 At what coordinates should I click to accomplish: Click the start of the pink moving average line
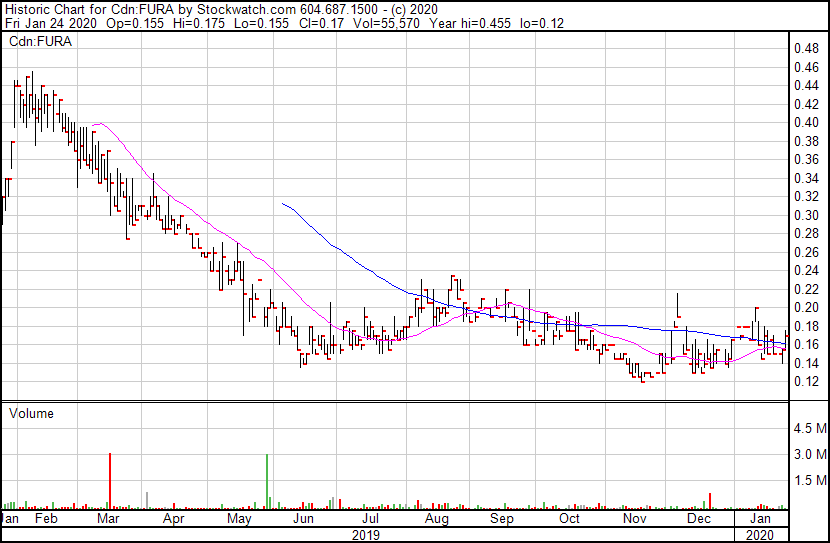pyautogui.click(x=93, y=125)
